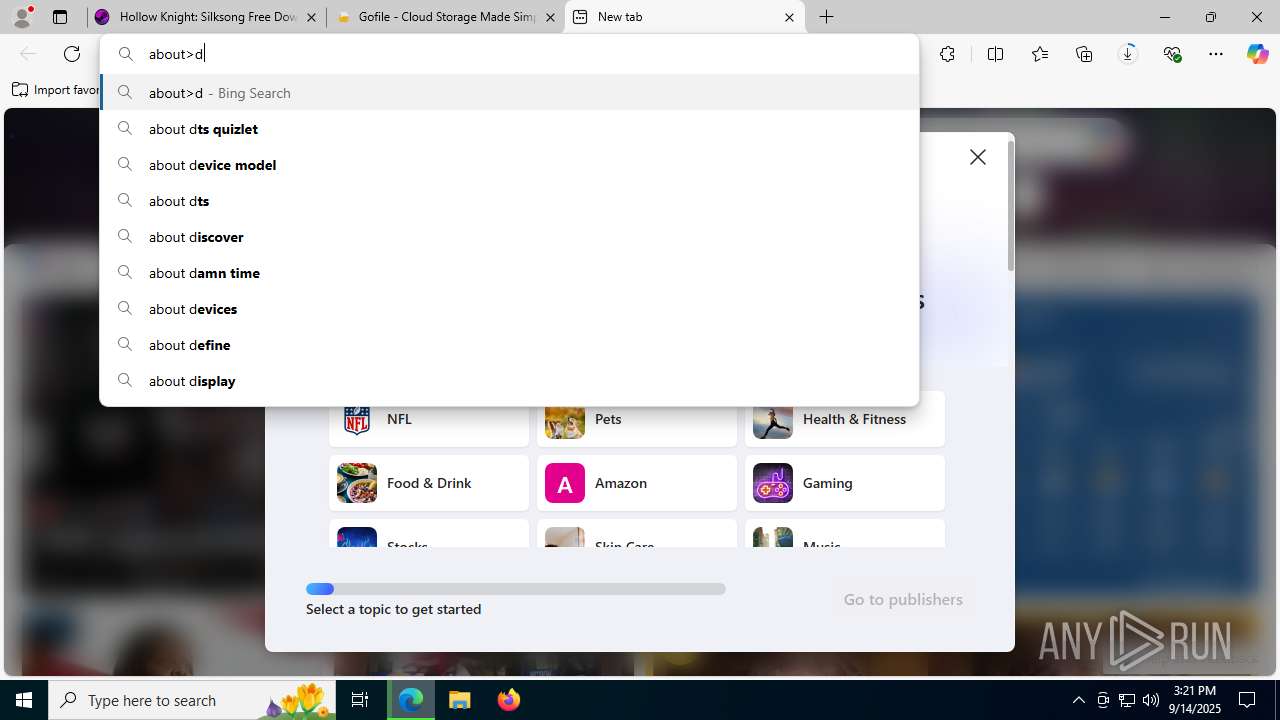Image resolution: width=1280 pixels, height=720 pixels.
Task: Open Downloads icon in toolbar
Action: (x=1128, y=54)
